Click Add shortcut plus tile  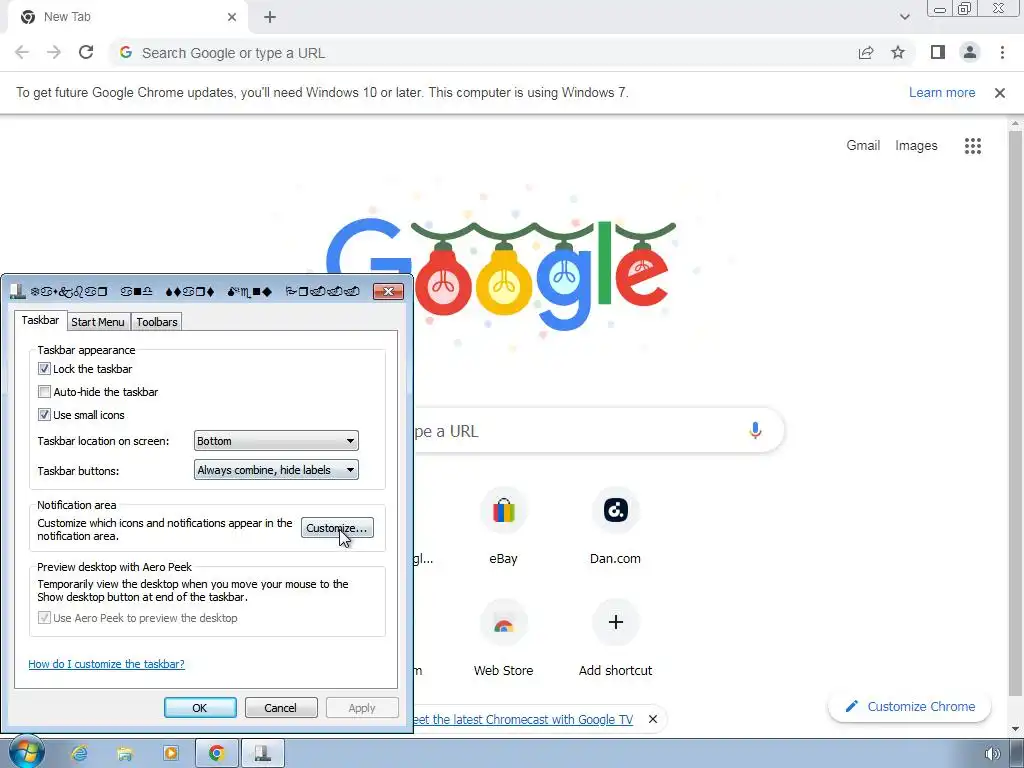click(615, 639)
